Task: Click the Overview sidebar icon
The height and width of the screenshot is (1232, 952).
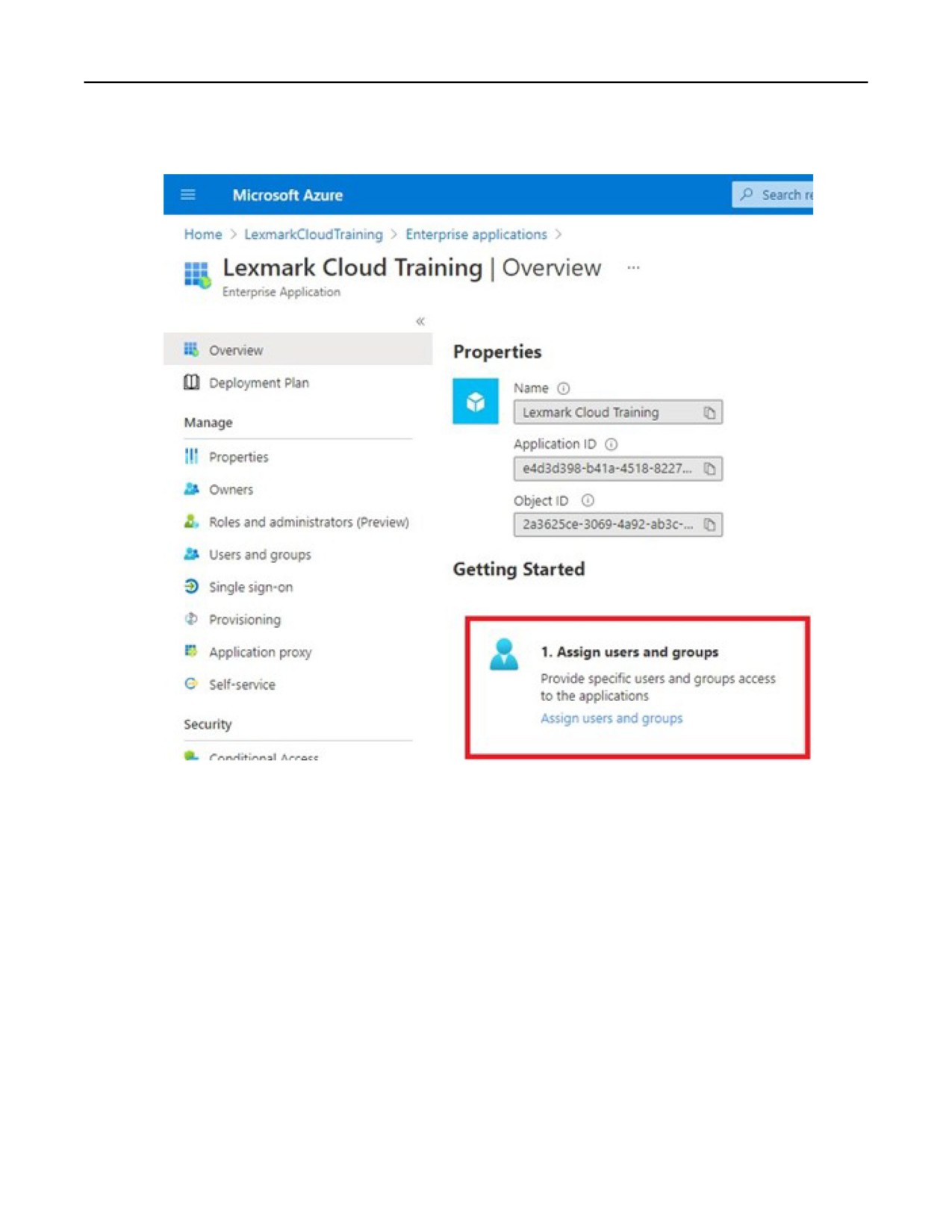Action: coord(191,349)
